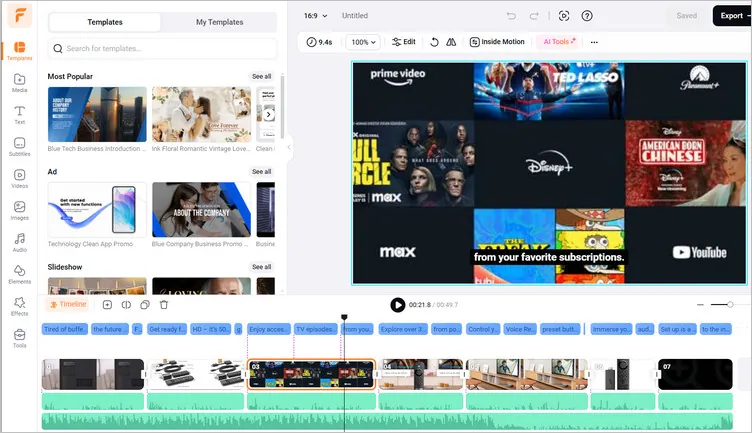Open the Text sidebar panel
The width and height of the screenshot is (752, 433).
click(x=19, y=115)
